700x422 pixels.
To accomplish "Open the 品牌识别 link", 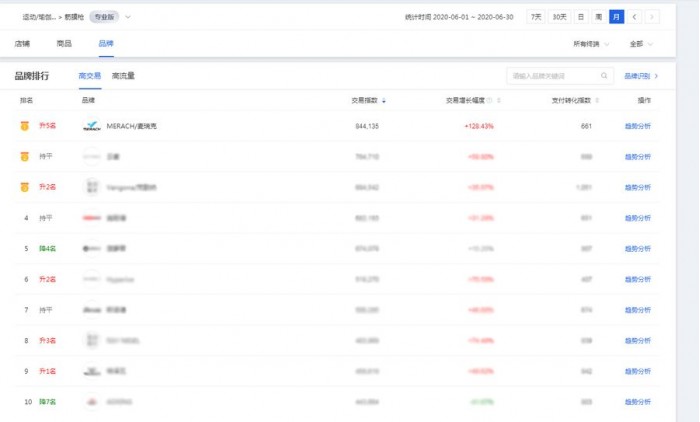I will point(641,76).
